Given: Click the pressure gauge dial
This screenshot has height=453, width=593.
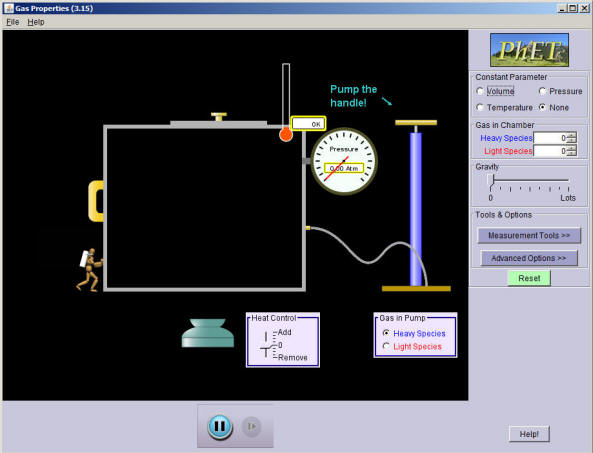Looking at the screenshot, I should [x=344, y=161].
